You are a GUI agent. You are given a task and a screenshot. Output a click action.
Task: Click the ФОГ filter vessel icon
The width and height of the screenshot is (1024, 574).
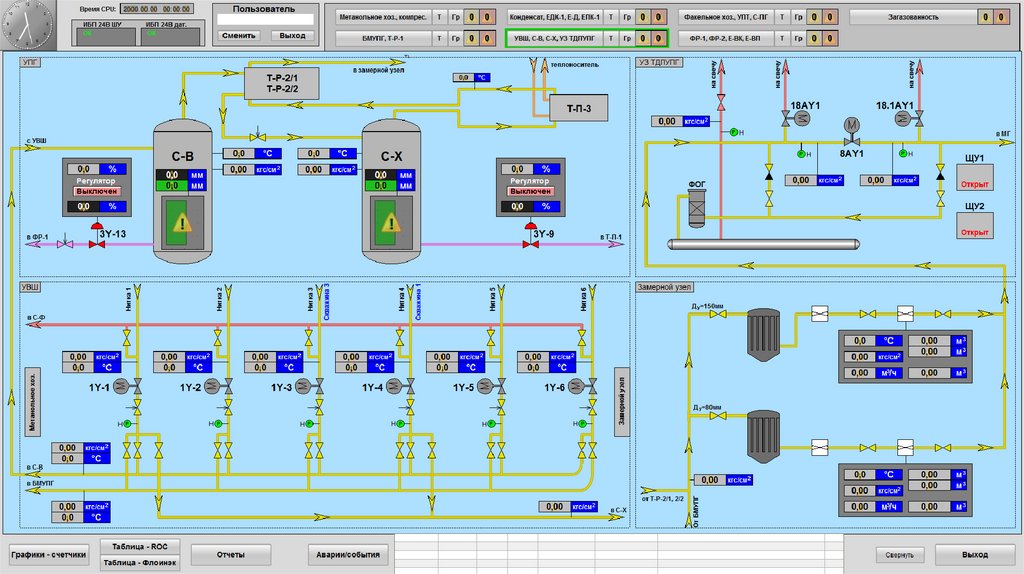tap(697, 208)
